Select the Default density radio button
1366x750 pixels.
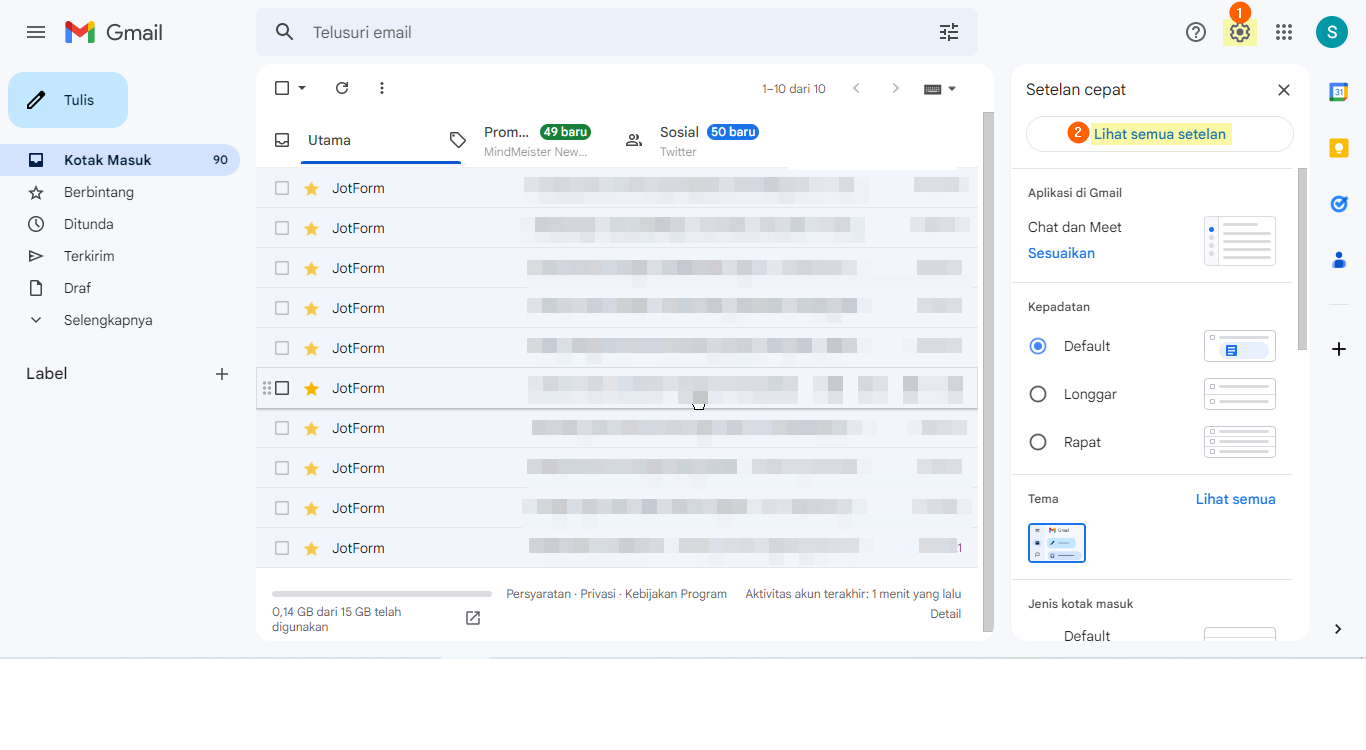coord(1038,346)
